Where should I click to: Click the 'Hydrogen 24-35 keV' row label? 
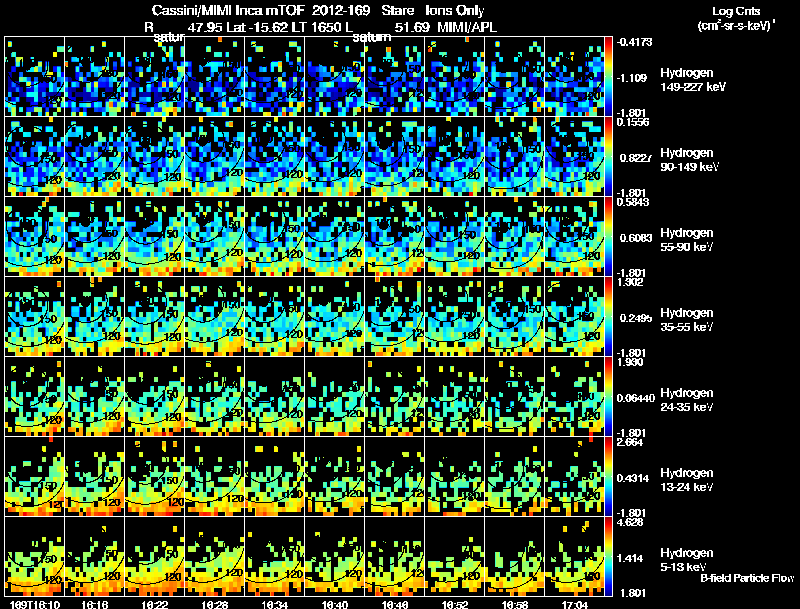coord(687,400)
